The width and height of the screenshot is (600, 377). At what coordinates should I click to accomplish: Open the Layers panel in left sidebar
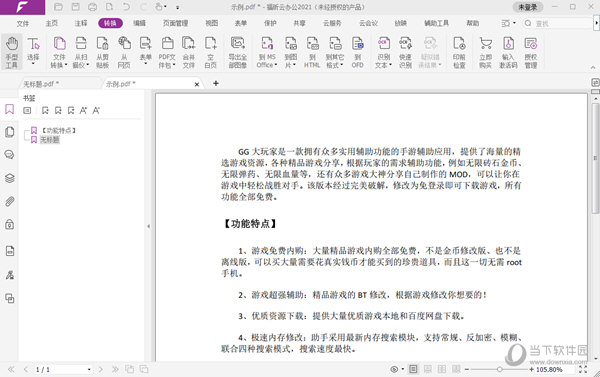tap(10, 178)
